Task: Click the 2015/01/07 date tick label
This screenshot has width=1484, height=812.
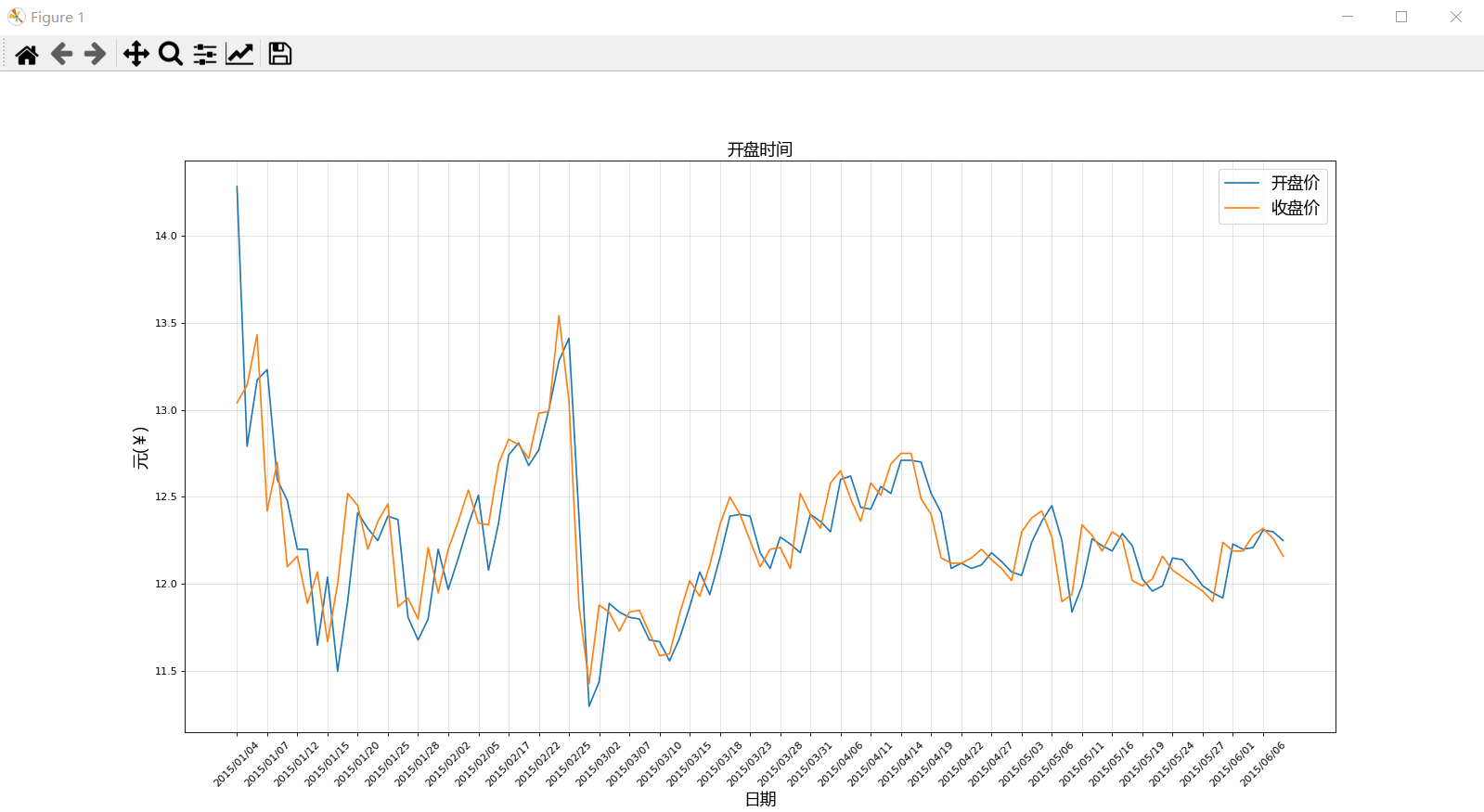Action: [266, 765]
